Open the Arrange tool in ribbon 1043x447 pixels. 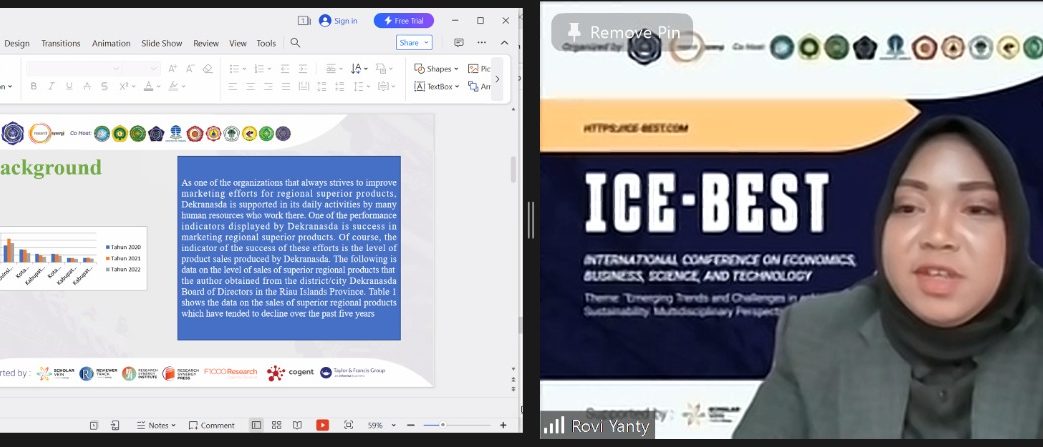479,86
